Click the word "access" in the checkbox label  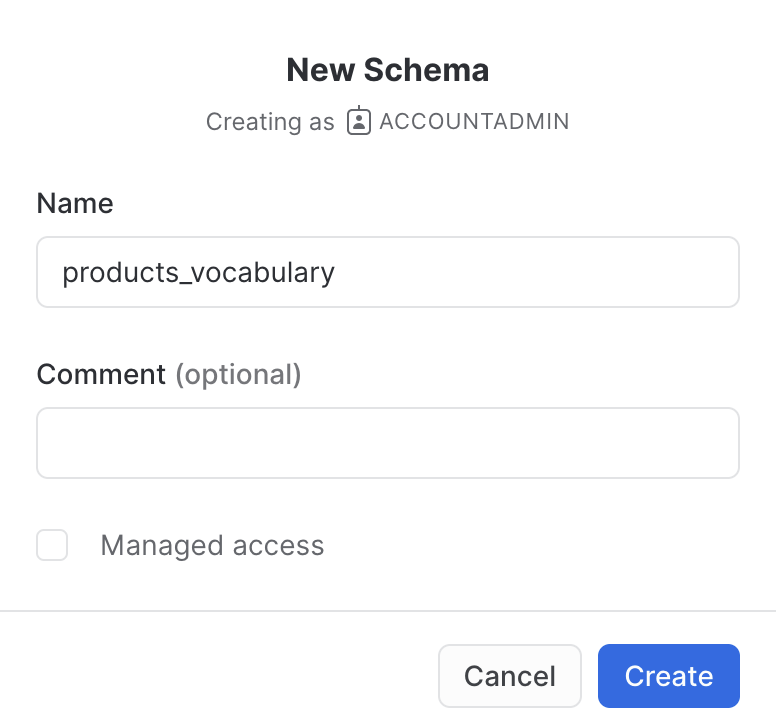278,545
